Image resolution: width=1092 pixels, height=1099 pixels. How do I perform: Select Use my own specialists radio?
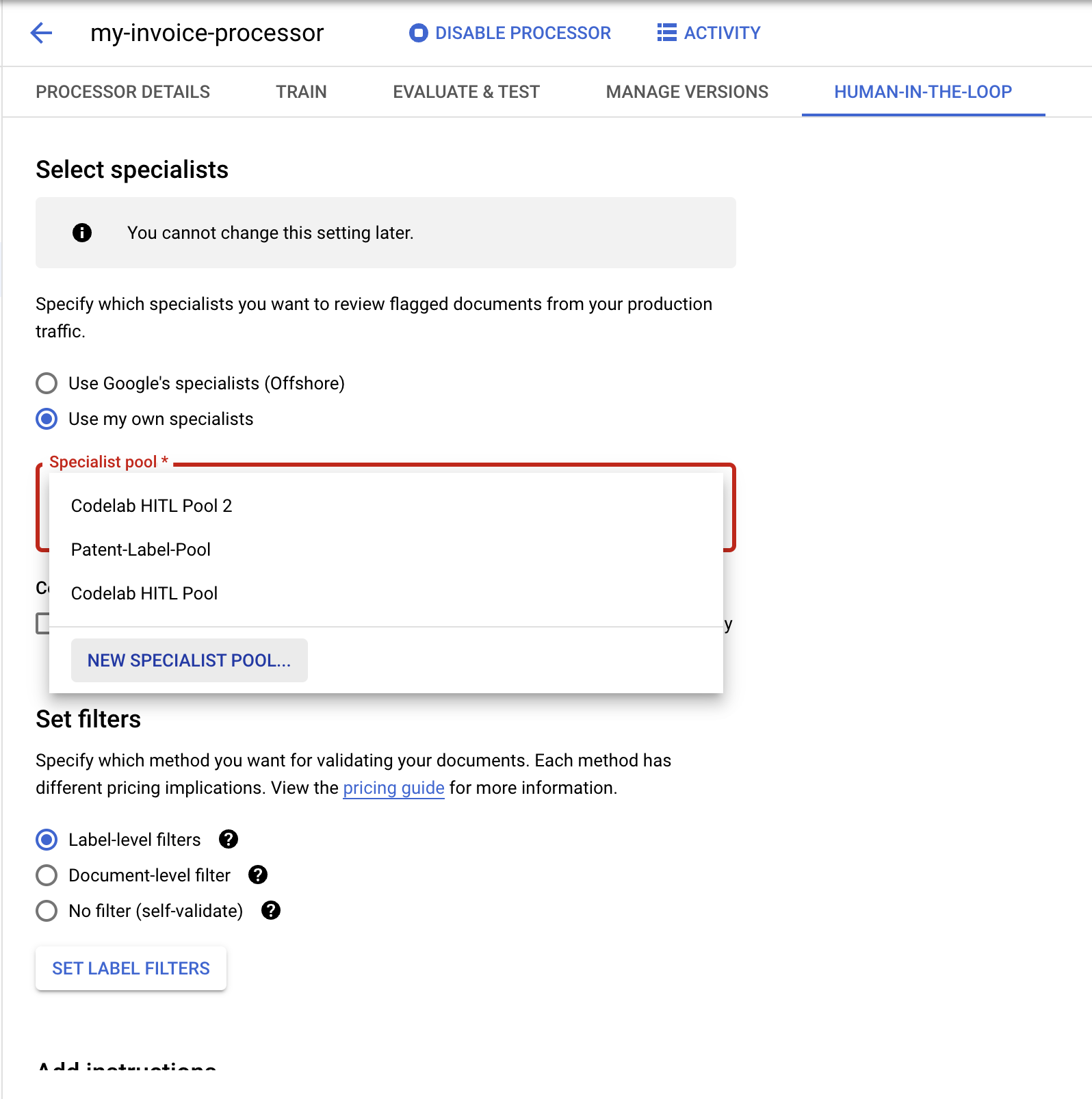47,419
